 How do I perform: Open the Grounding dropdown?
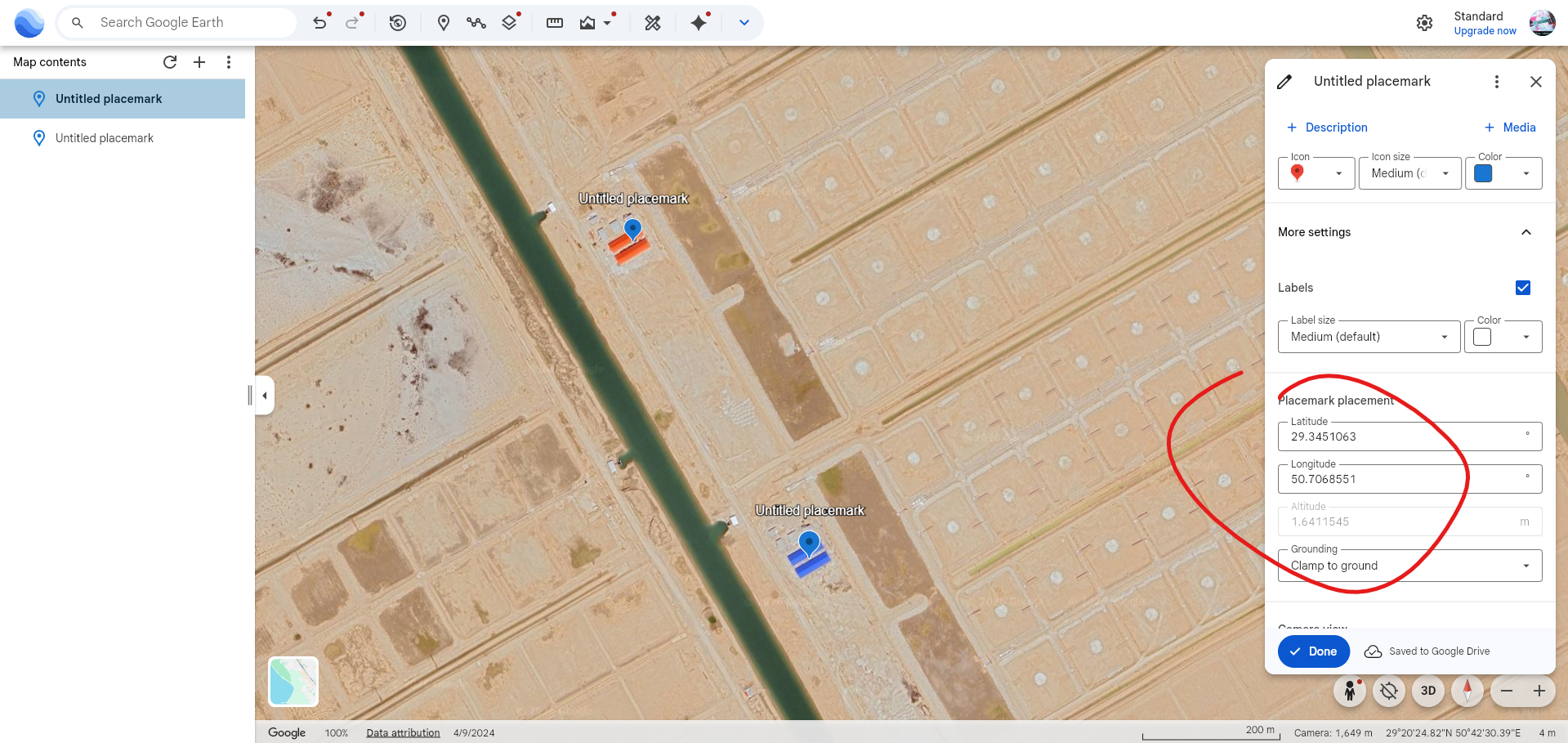click(1410, 566)
